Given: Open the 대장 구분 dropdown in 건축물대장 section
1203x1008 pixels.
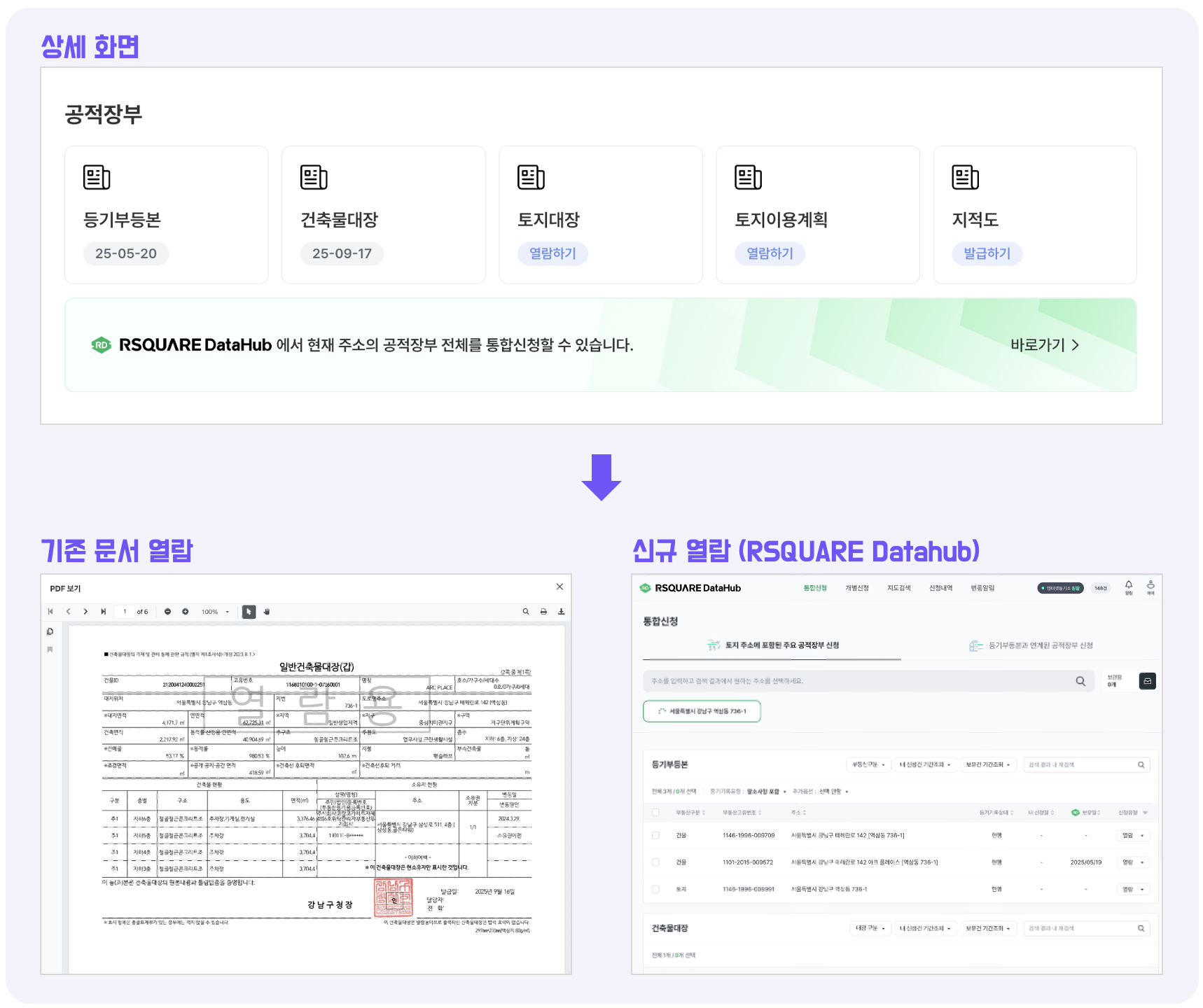Looking at the screenshot, I should coord(870,929).
